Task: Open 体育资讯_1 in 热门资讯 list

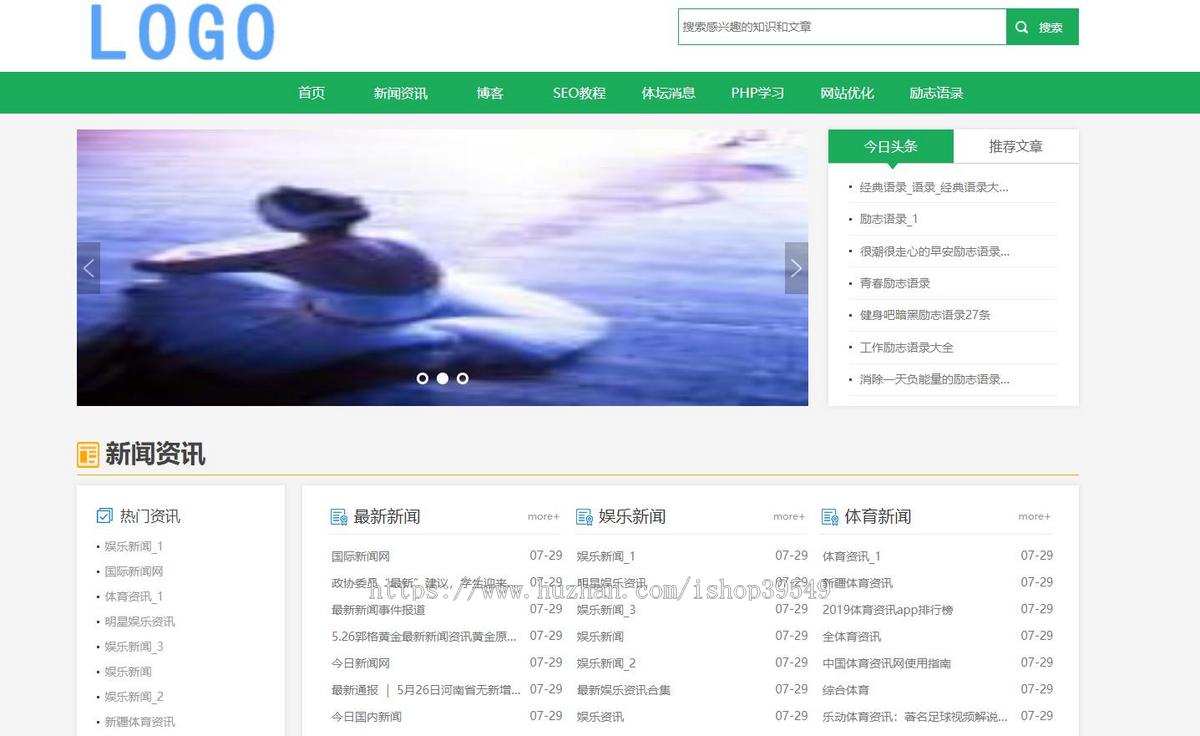Action: [x=134, y=597]
